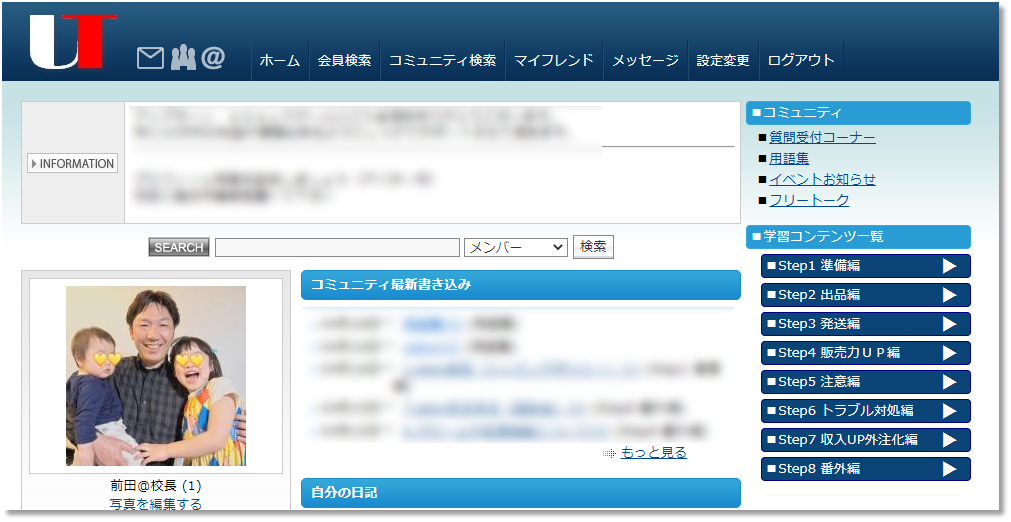
Task: Open コミュニティ検索 in the navigation menu
Action: click(x=442, y=60)
